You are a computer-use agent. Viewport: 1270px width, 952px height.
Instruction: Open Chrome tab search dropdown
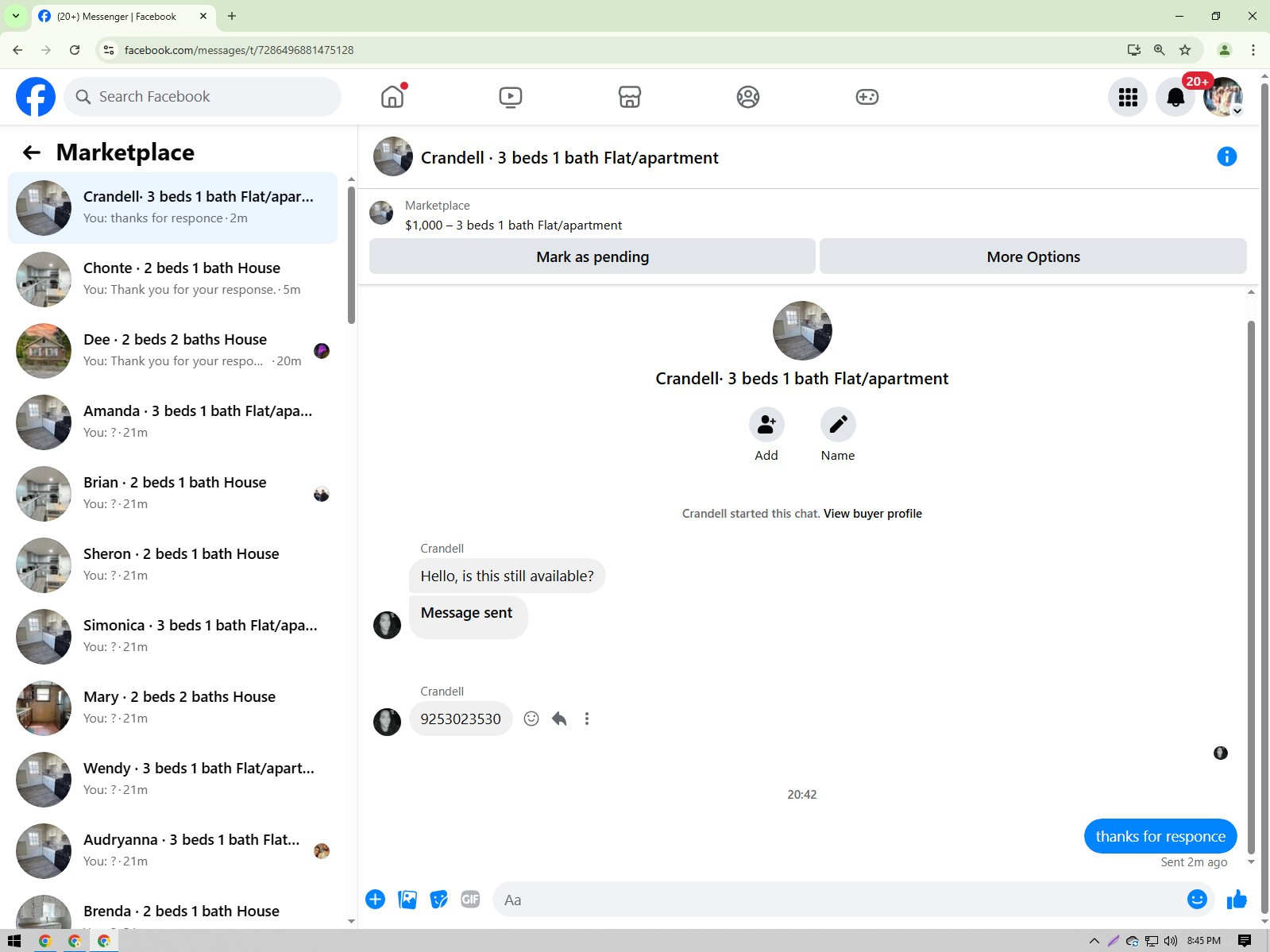coord(16,16)
